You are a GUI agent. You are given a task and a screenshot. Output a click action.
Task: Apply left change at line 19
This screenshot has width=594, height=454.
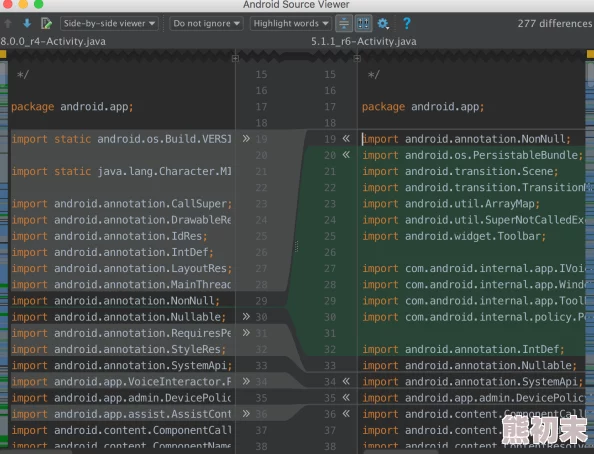(246, 139)
